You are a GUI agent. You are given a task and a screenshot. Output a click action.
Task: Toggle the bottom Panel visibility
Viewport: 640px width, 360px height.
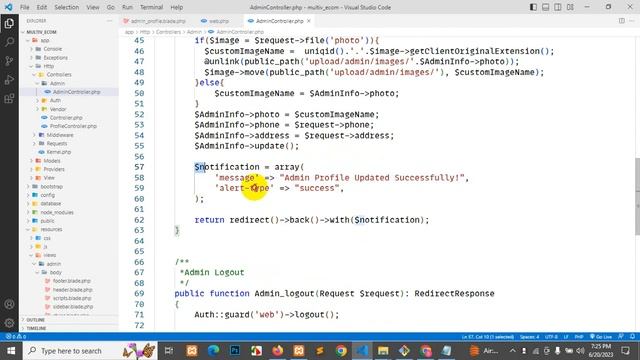pyautogui.click(x=546, y=7)
